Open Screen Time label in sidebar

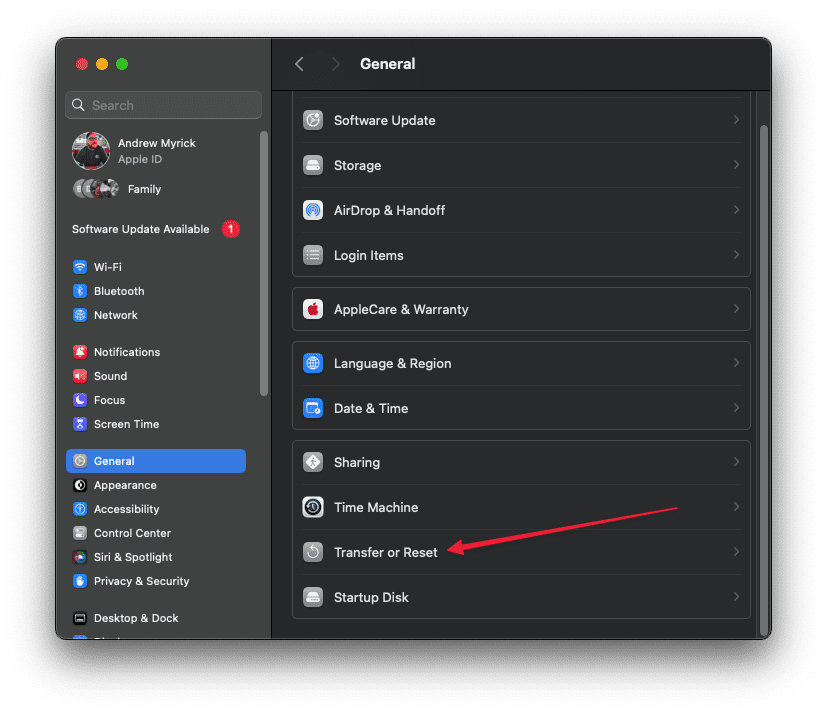click(127, 424)
